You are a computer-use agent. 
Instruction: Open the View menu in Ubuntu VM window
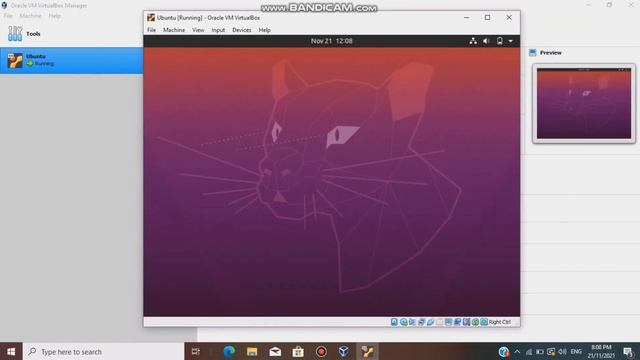(x=198, y=30)
